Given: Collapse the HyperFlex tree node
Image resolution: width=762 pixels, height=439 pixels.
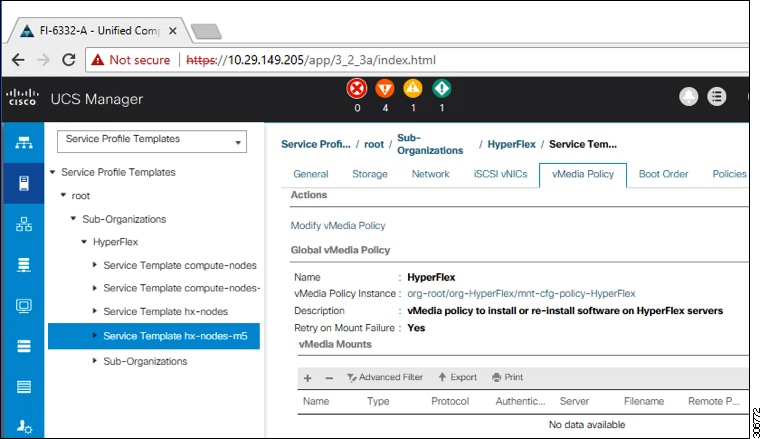Looking at the screenshot, I should tap(84, 242).
